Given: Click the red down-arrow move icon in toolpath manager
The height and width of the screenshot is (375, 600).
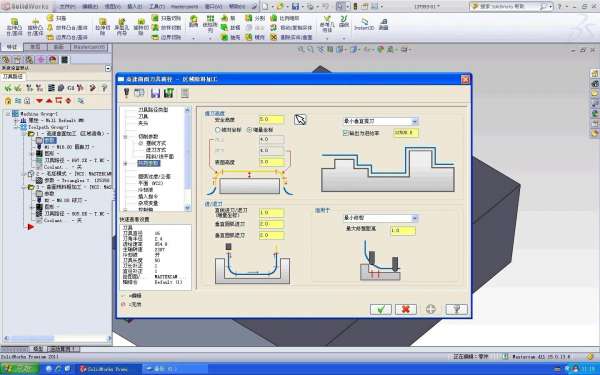Looking at the screenshot, I should [39, 101].
